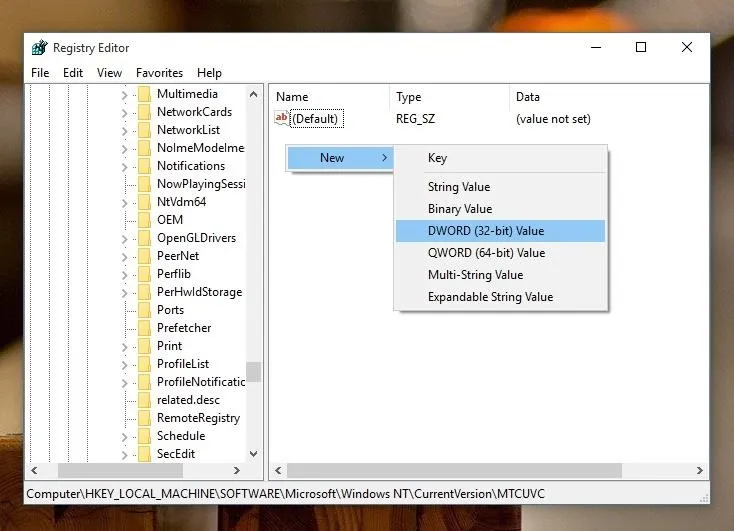This screenshot has height=531, width=734.
Task: Click the tree pane scroll down arrow
Action: 254,454
